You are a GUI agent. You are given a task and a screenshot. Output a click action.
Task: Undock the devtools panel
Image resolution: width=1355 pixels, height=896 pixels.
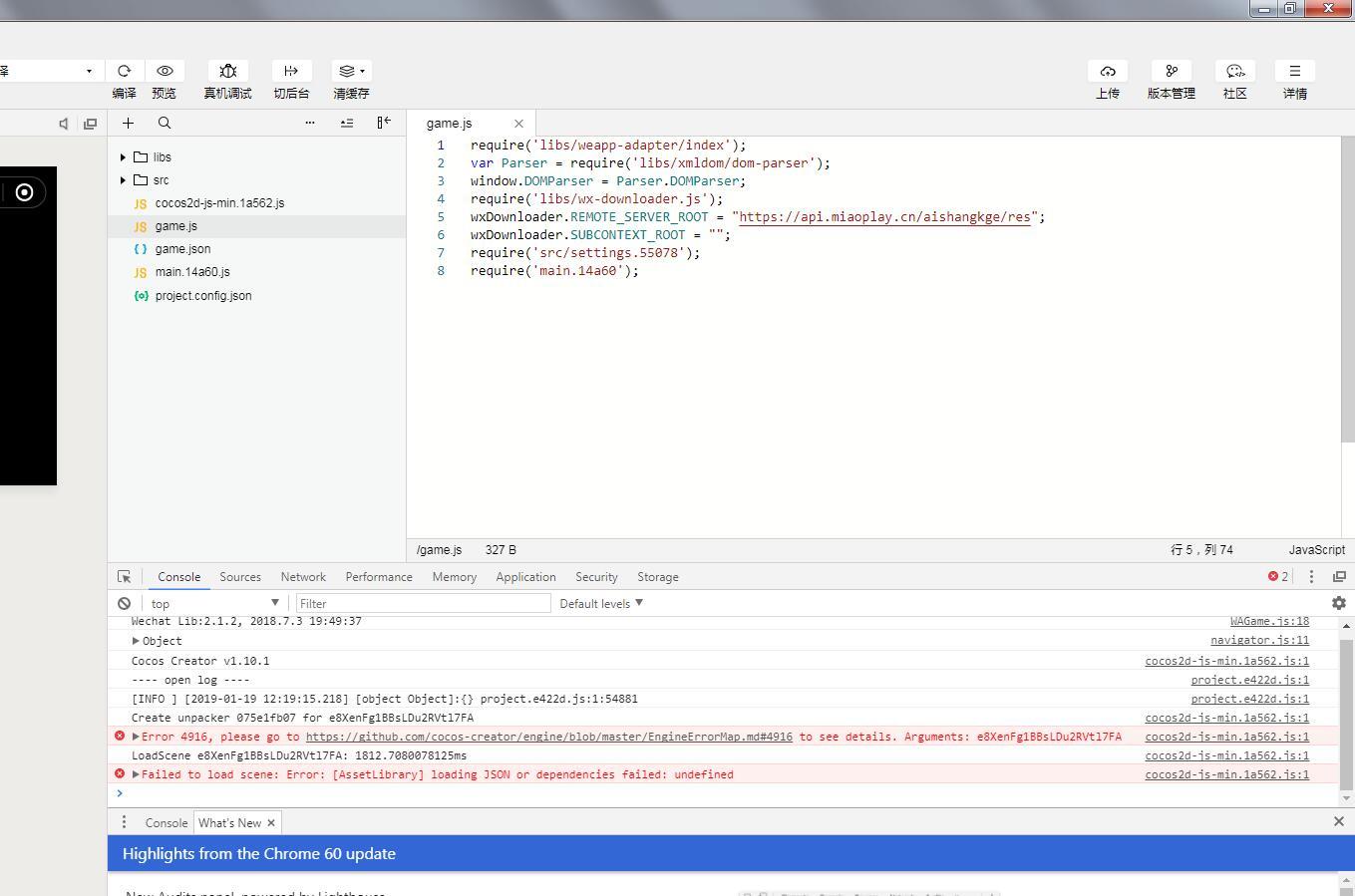tap(1339, 577)
